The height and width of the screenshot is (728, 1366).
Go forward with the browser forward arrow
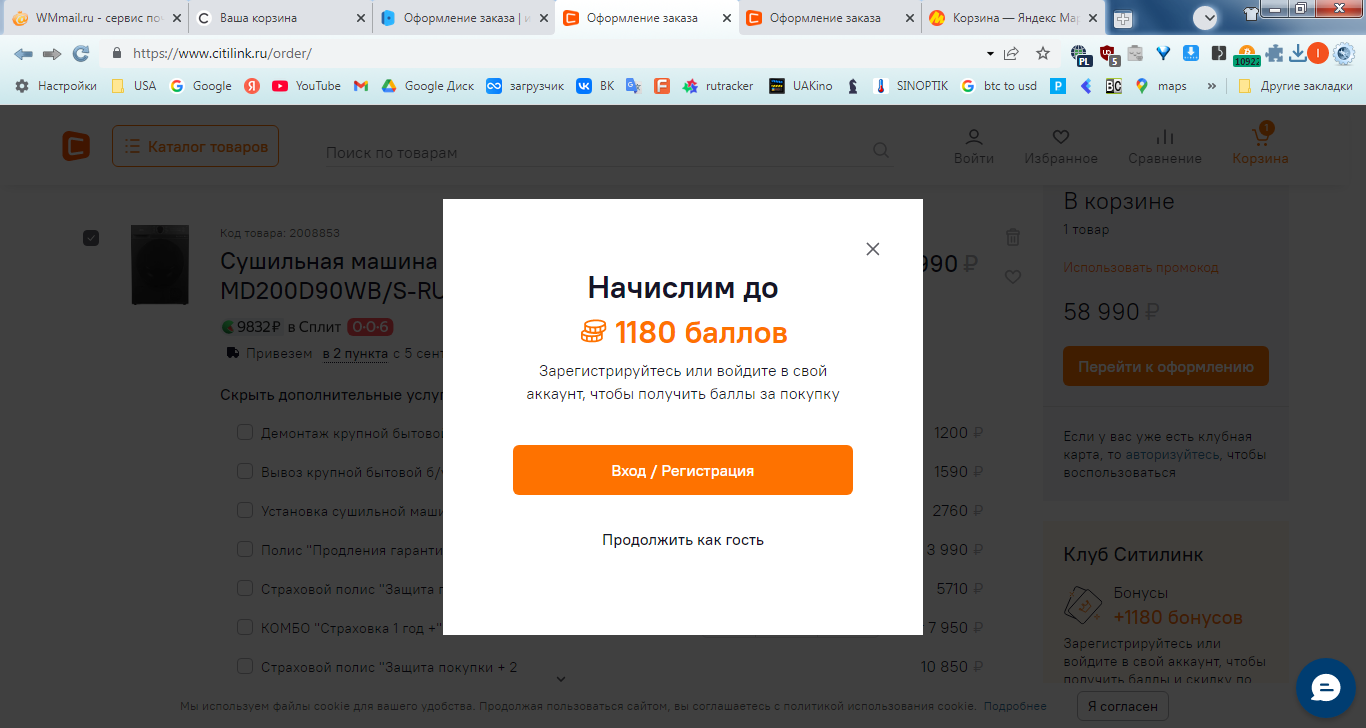[52, 53]
